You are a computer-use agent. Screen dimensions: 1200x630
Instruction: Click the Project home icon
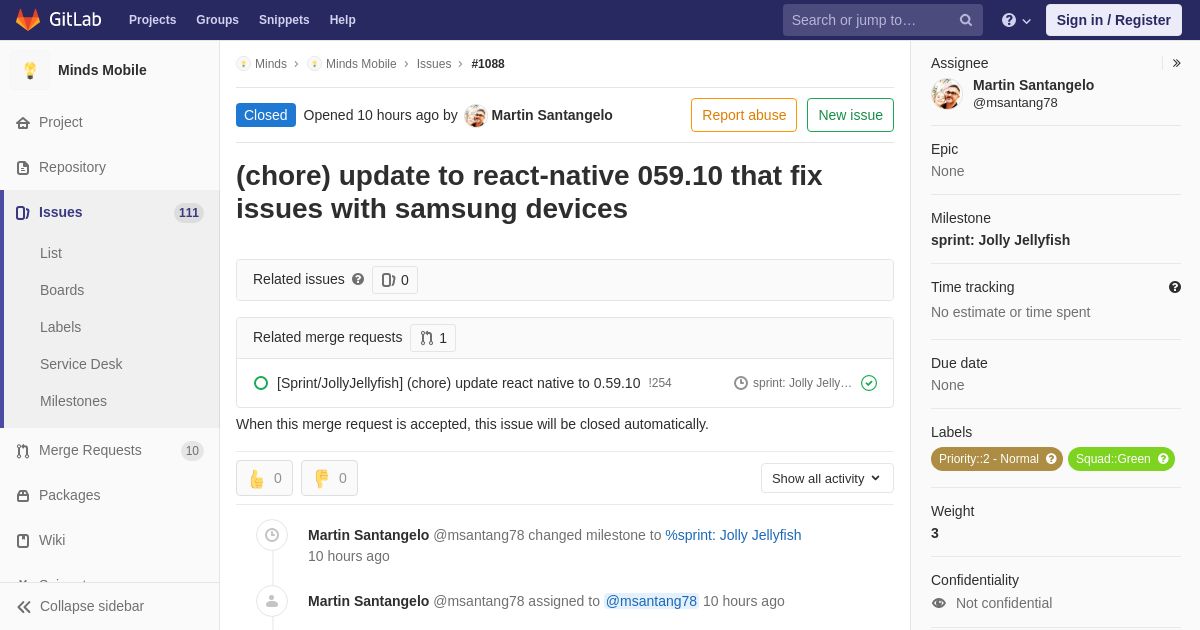click(23, 123)
